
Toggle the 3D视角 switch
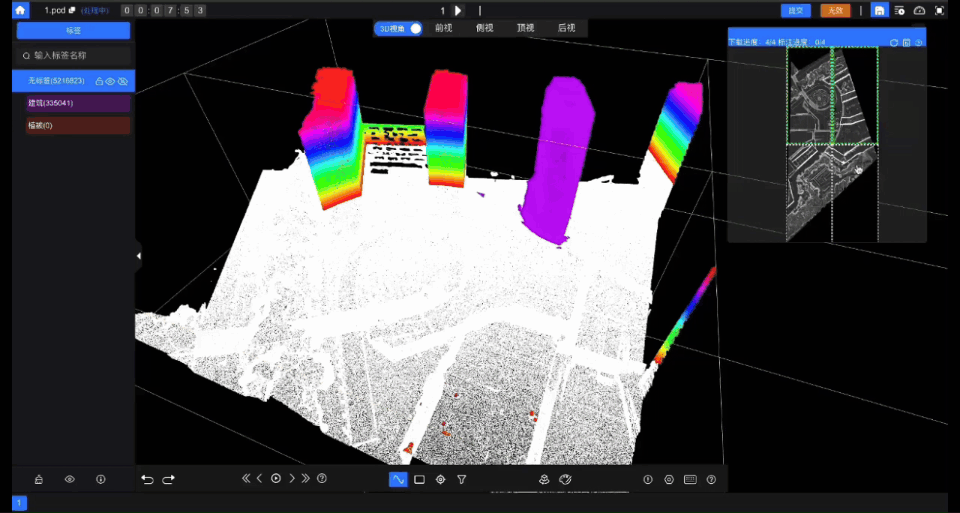(415, 28)
